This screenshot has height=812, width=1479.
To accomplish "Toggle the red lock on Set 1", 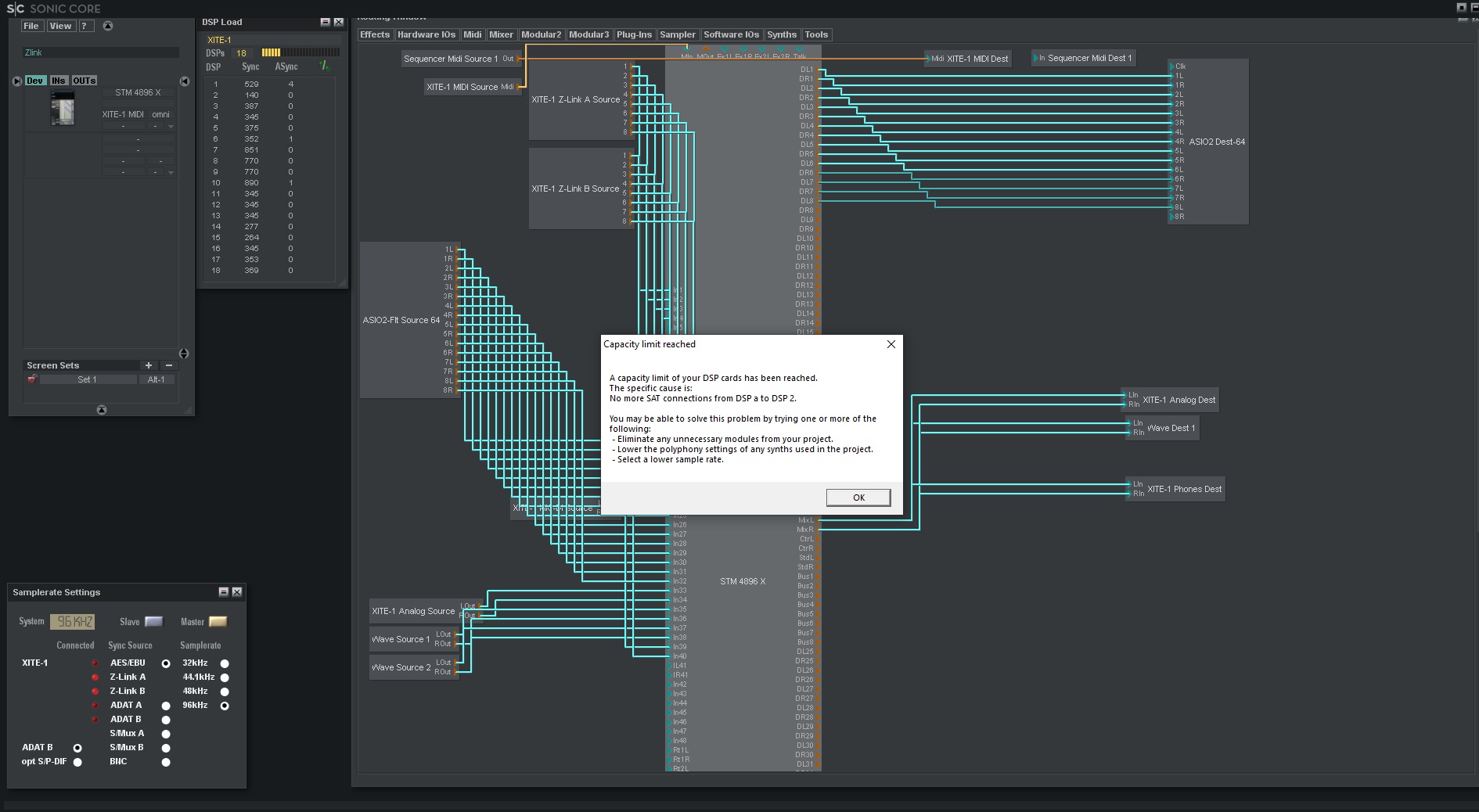I will point(32,379).
